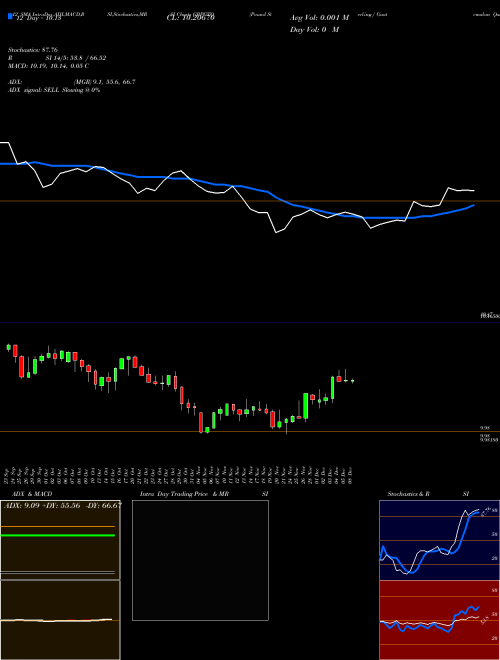This screenshot has height=660, width=500.
Task: Open the blue-background Stochastics mini chart
Action: tap(439, 540)
